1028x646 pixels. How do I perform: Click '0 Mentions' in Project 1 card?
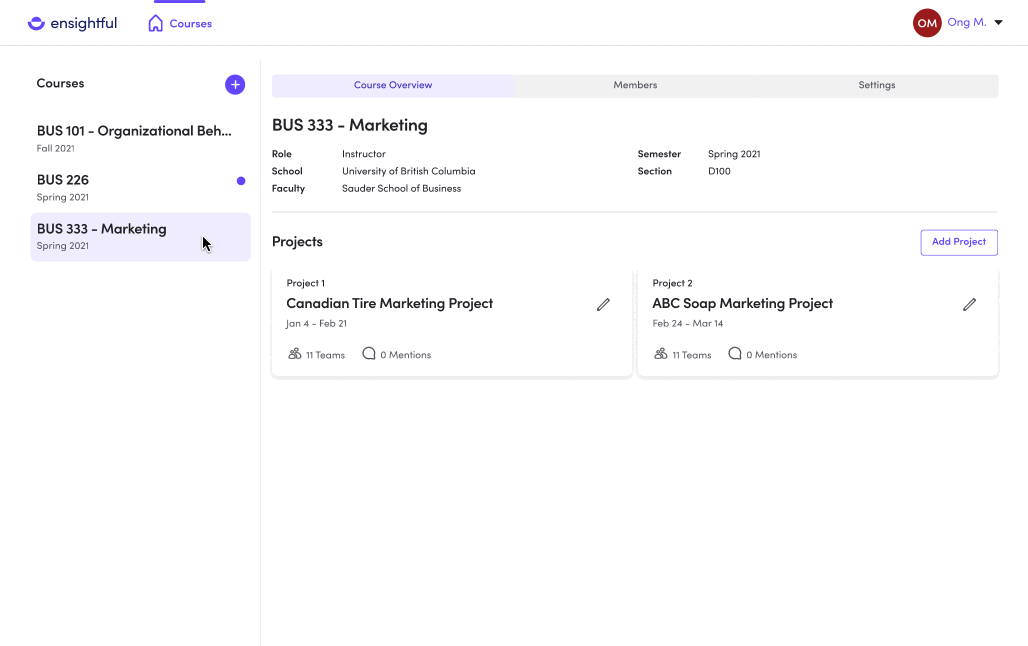(x=406, y=355)
